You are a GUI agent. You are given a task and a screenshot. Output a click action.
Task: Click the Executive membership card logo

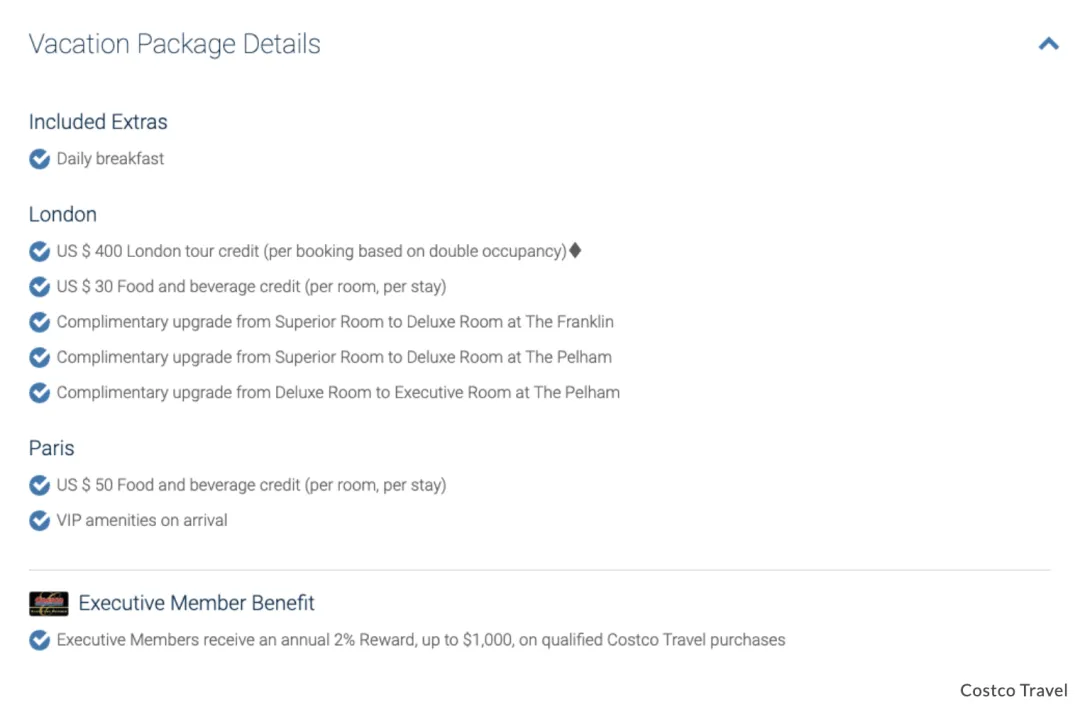coord(48,604)
